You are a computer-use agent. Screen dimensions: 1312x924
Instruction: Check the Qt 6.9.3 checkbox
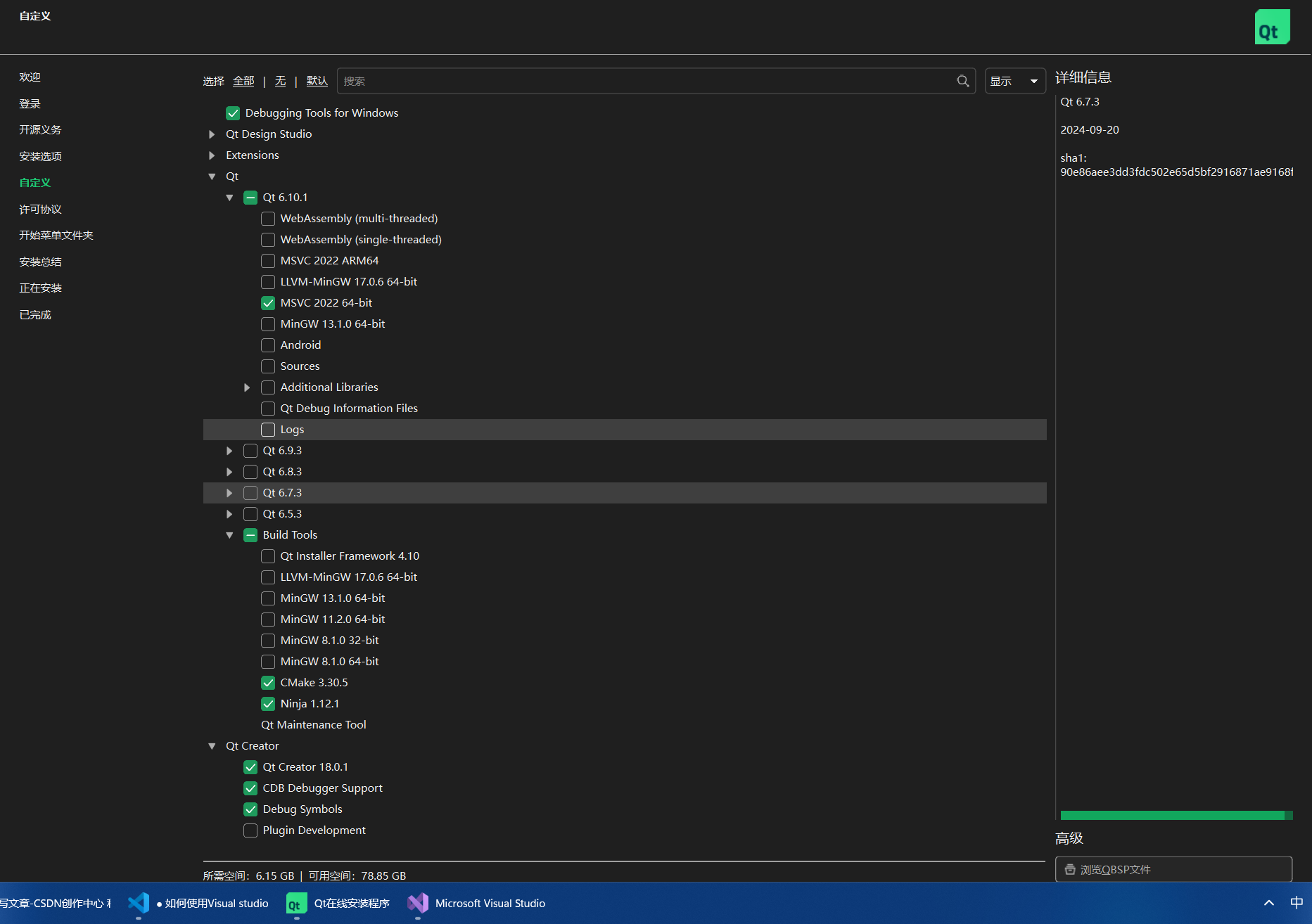pos(250,451)
